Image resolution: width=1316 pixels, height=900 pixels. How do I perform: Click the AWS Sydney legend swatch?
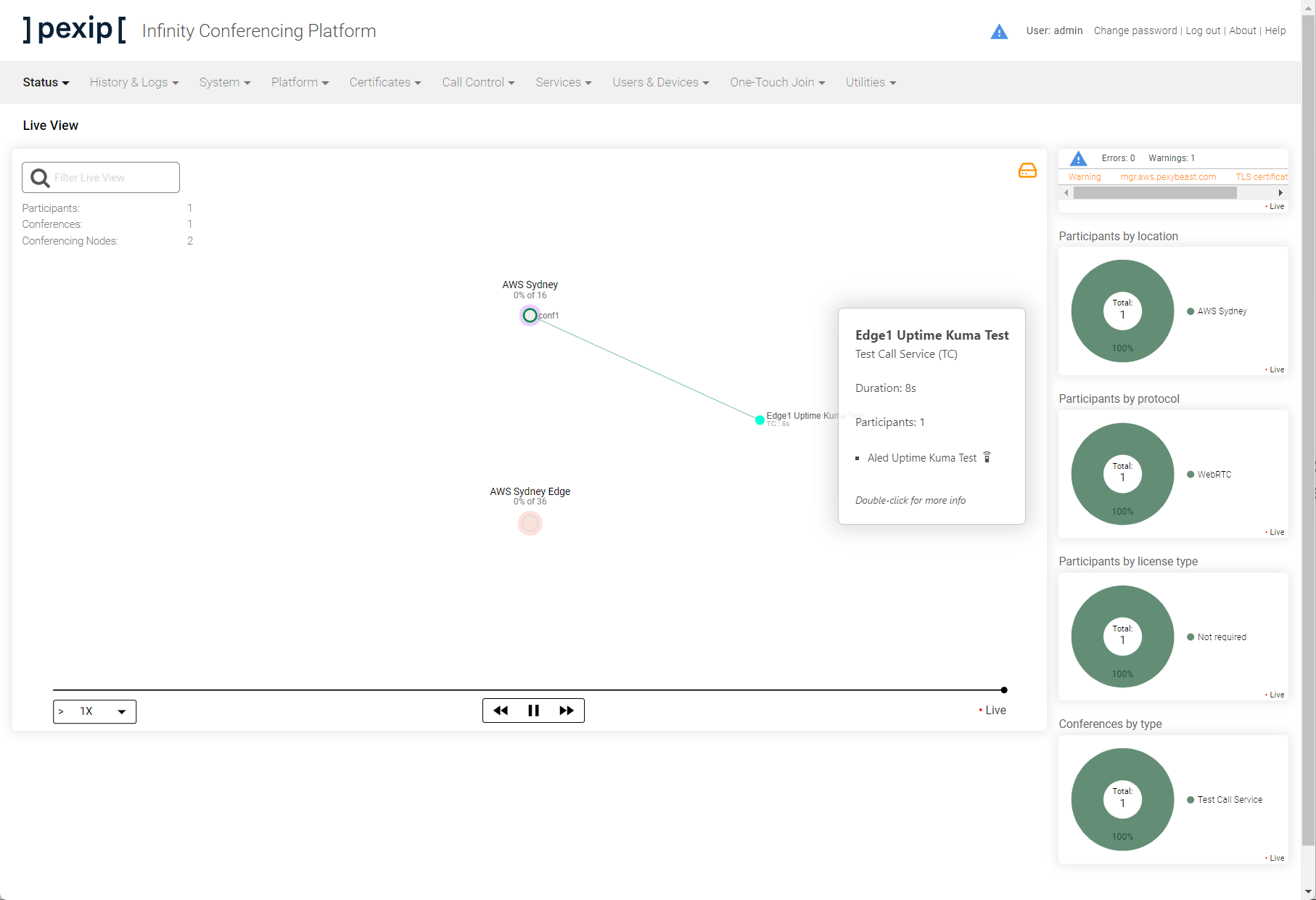coord(1190,311)
